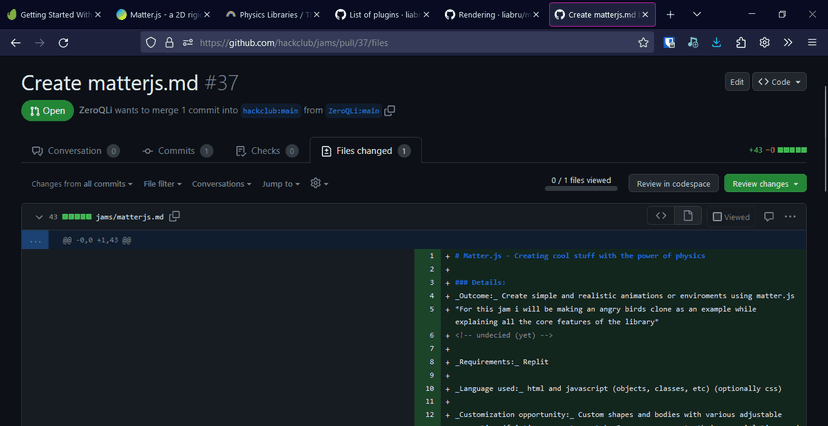Expand hidden lines above the diff hunk
The width and height of the screenshot is (828, 426).
pos(36,240)
